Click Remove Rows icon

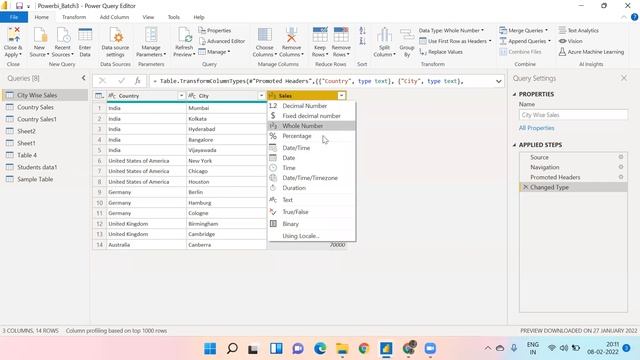pyautogui.click(x=341, y=35)
